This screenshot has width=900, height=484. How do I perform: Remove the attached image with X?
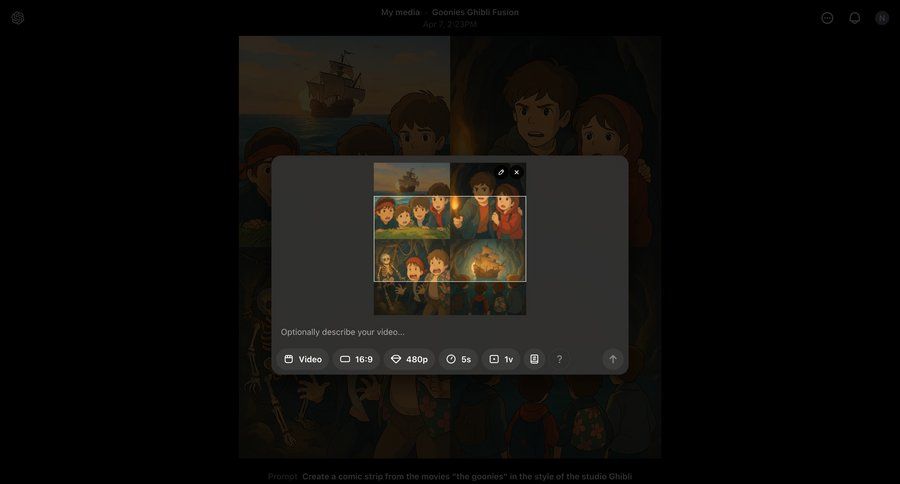click(x=517, y=172)
